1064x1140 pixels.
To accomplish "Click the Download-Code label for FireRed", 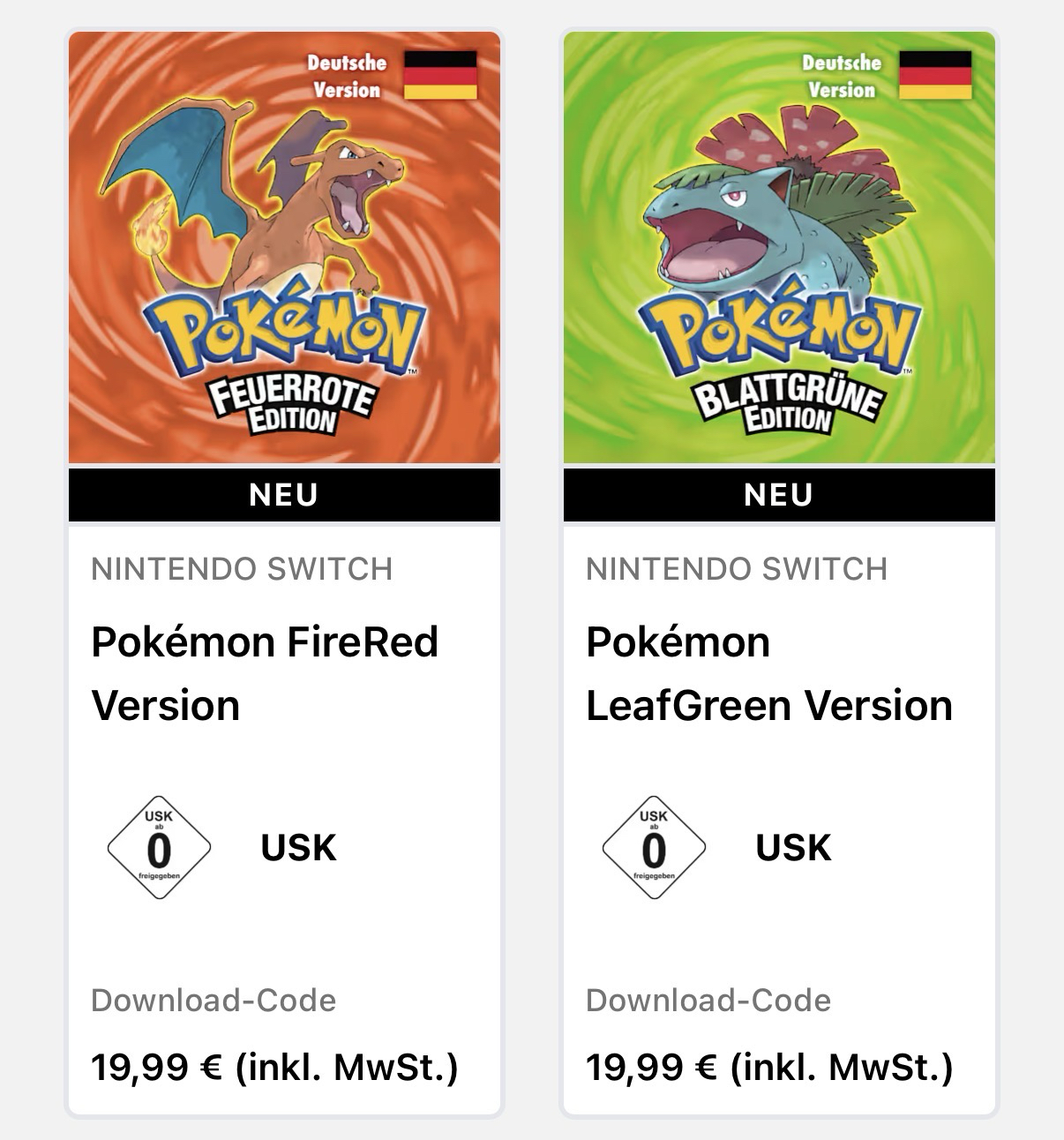I will tap(214, 1001).
